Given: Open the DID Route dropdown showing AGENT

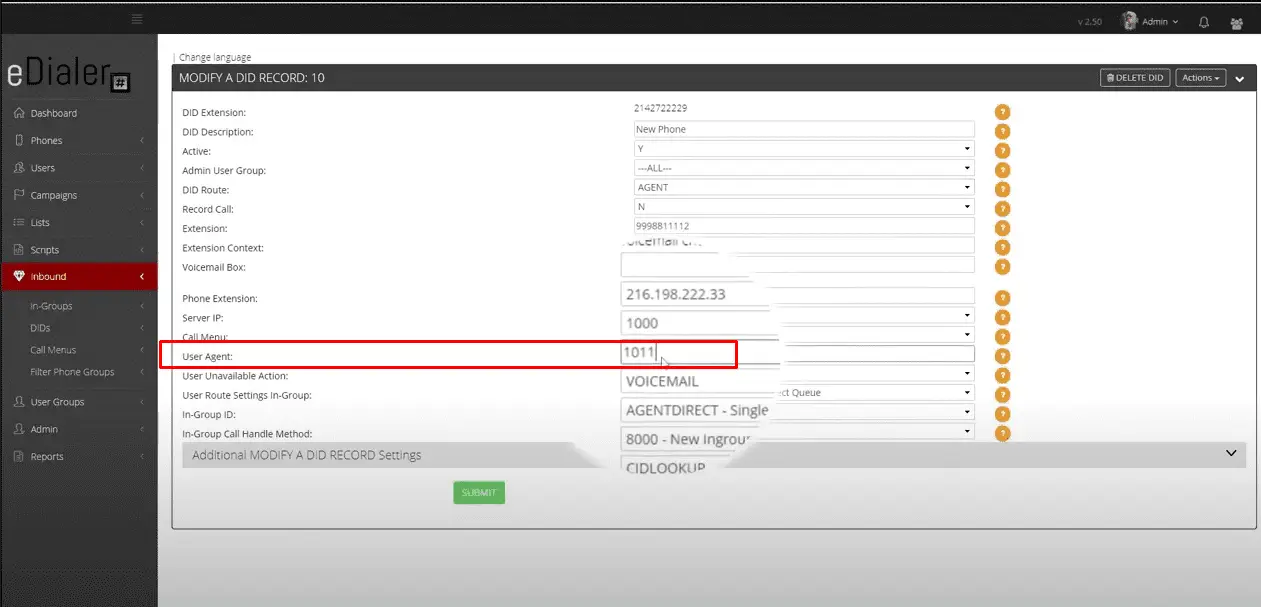Looking at the screenshot, I should pos(804,187).
